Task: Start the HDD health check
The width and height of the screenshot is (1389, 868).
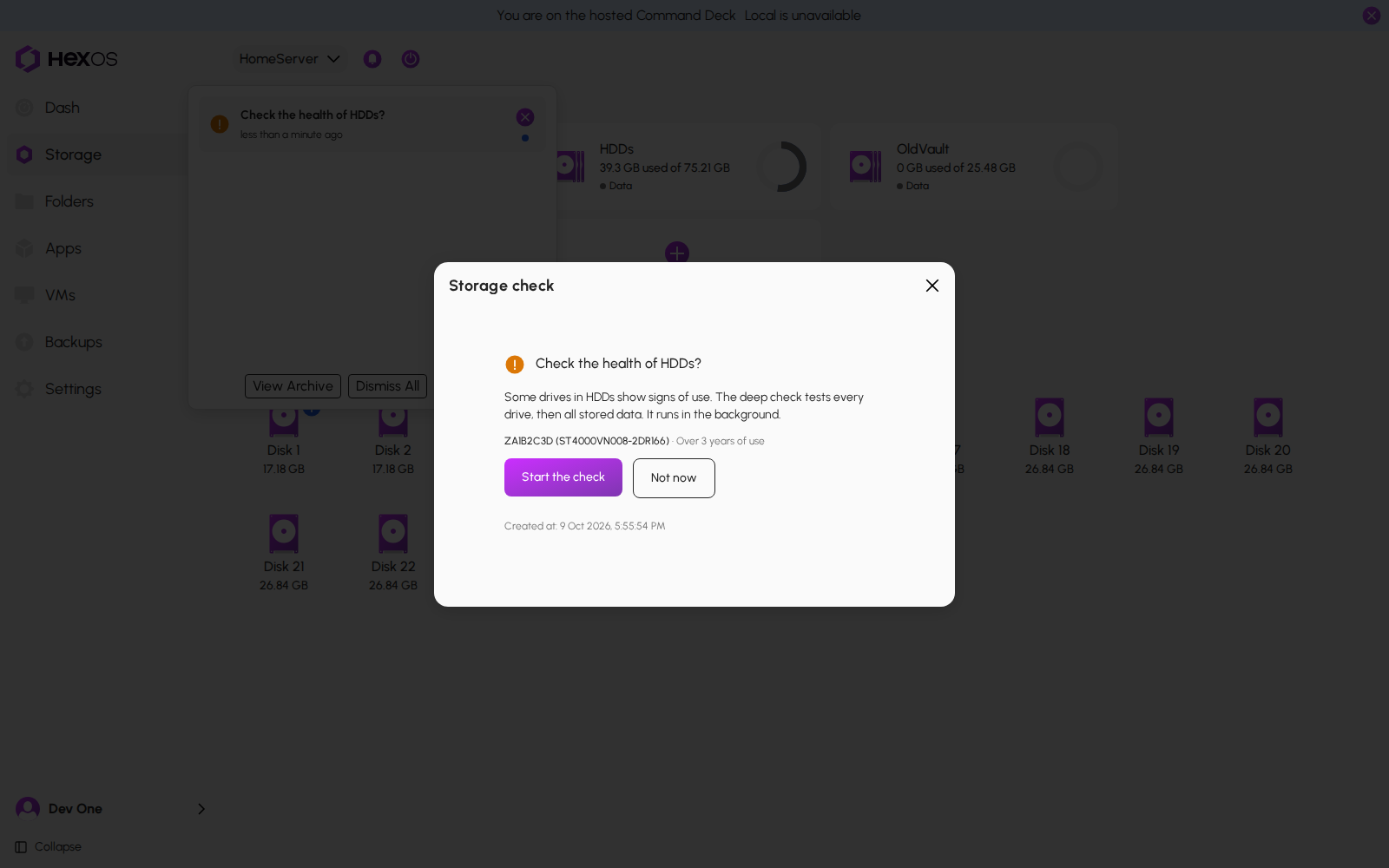Action: pyautogui.click(x=563, y=477)
